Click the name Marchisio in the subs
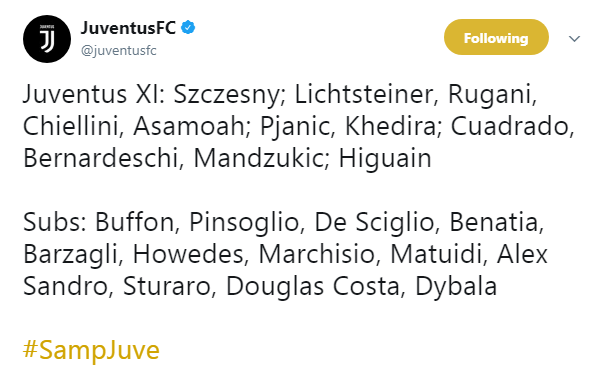 (317, 254)
